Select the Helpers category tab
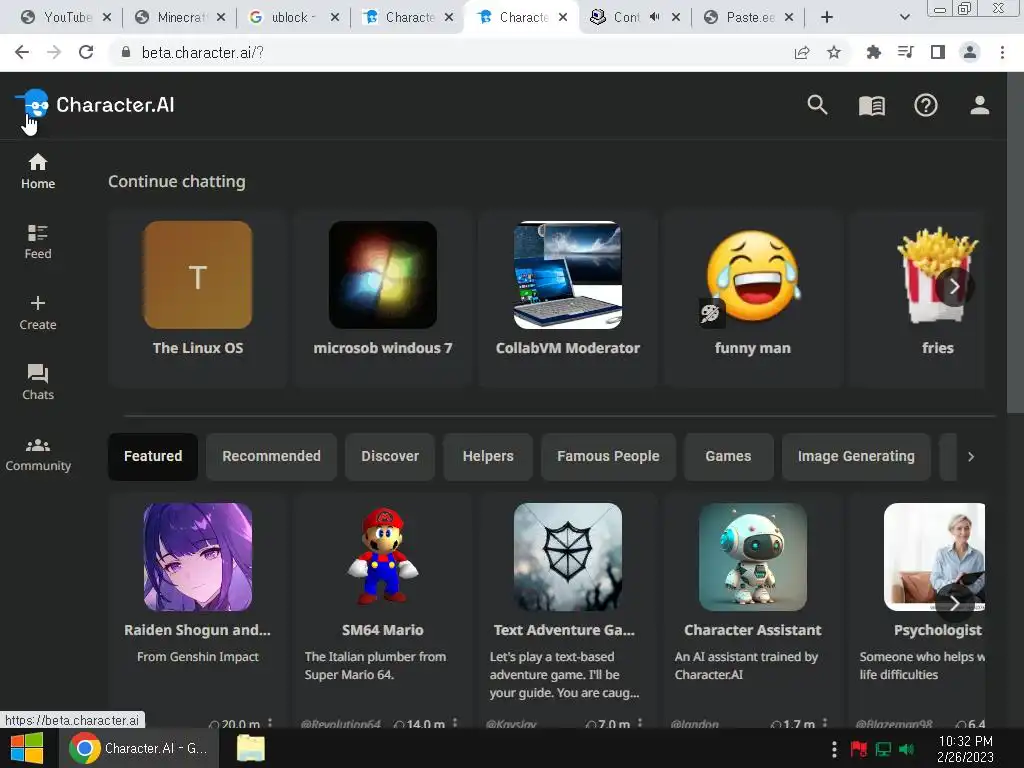Screen dimensions: 1024x768 point(488,456)
